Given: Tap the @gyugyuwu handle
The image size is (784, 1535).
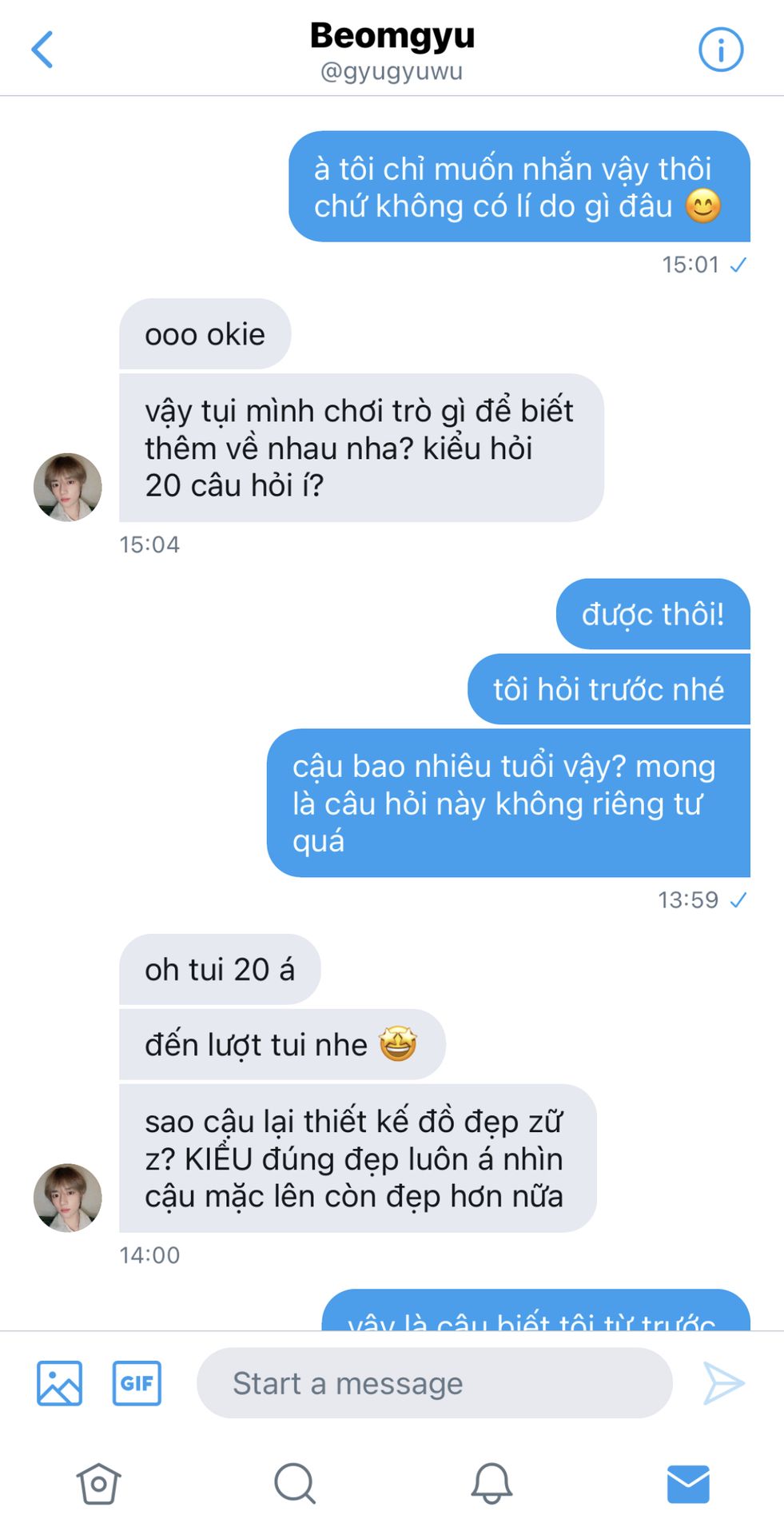Looking at the screenshot, I should (392, 72).
